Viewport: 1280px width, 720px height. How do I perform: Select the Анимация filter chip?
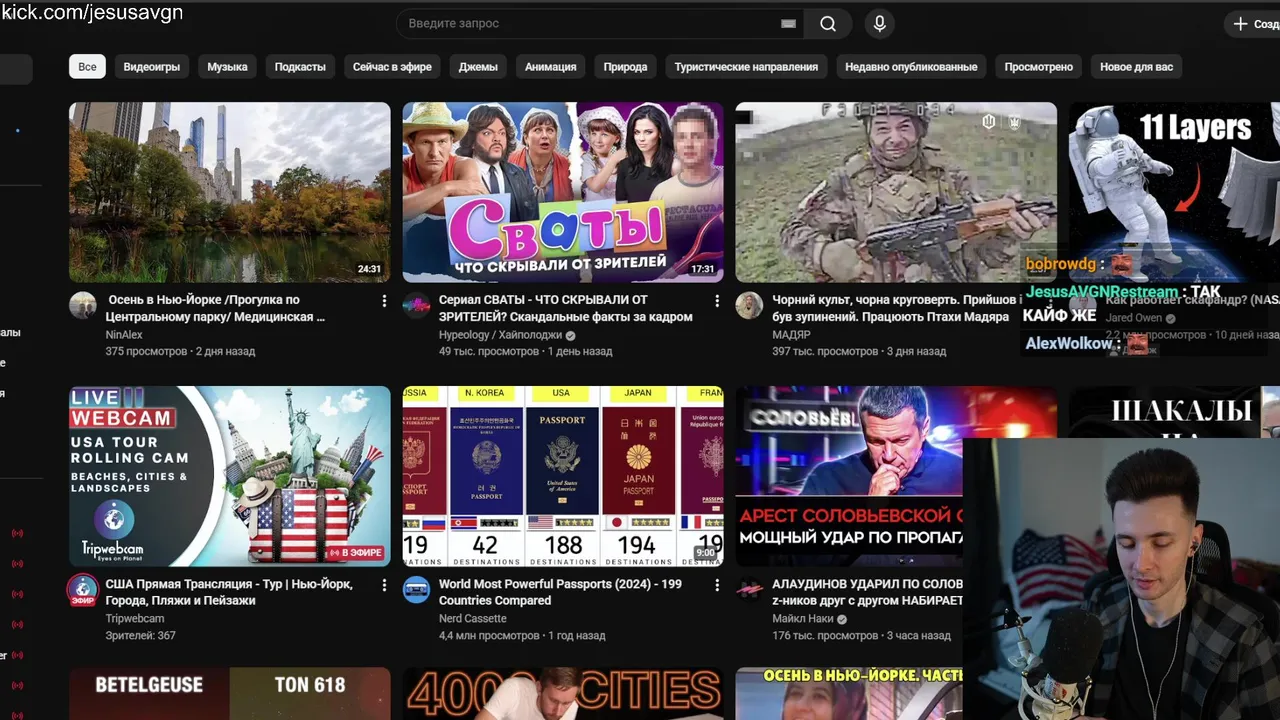tap(550, 67)
